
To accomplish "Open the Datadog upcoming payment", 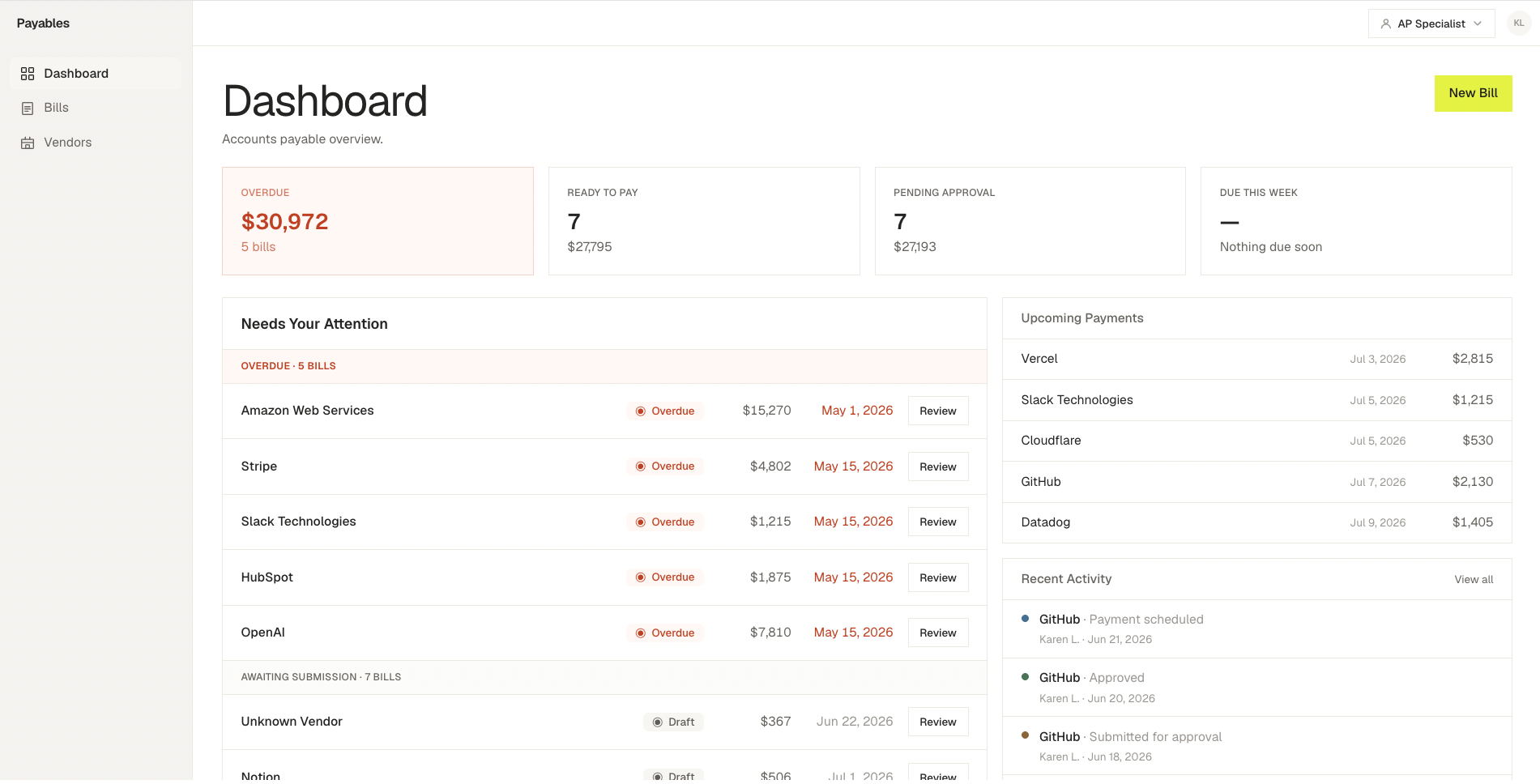I will point(1256,522).
